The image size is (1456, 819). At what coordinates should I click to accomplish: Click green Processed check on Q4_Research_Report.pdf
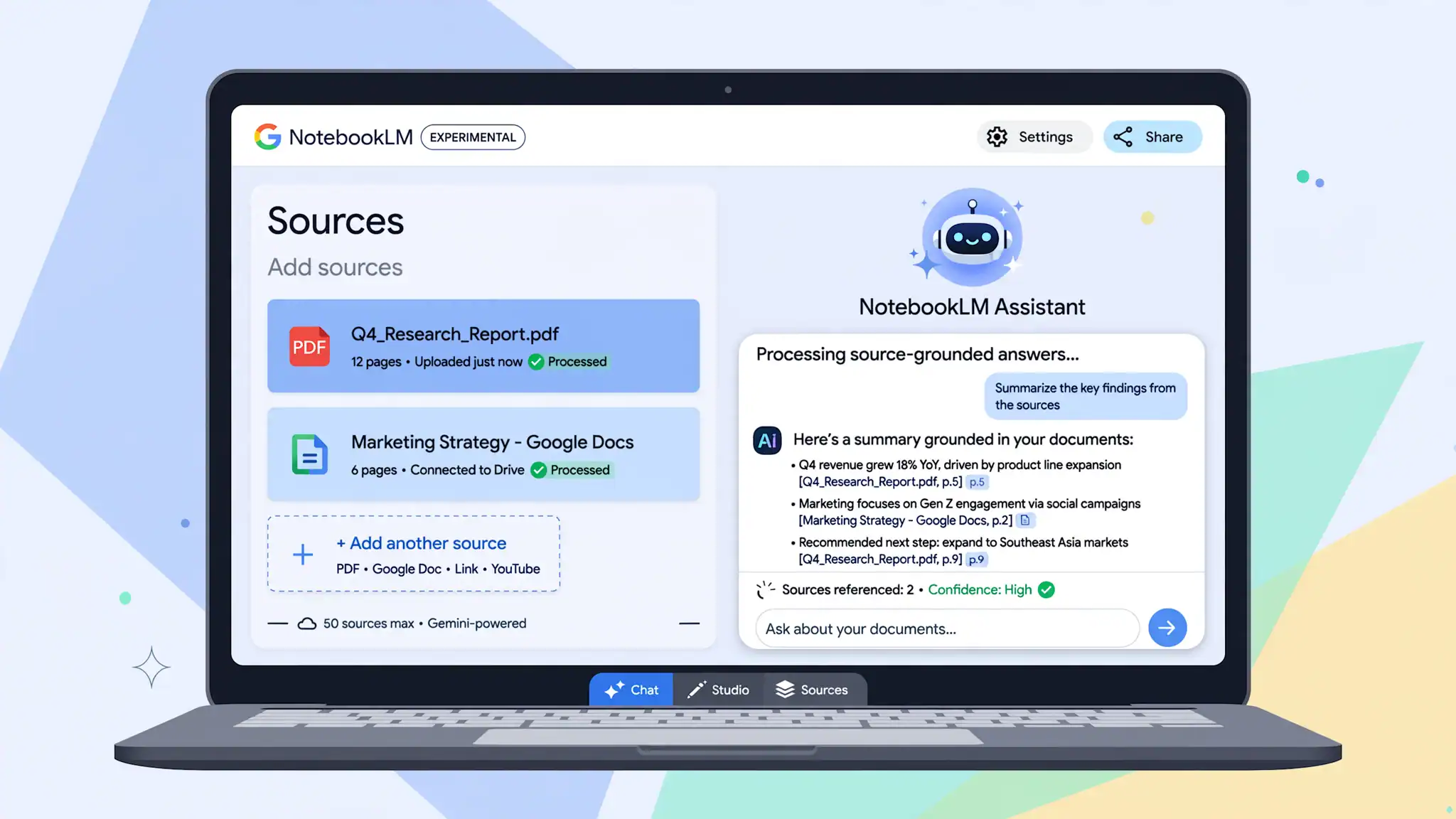(x=536, y=362)
